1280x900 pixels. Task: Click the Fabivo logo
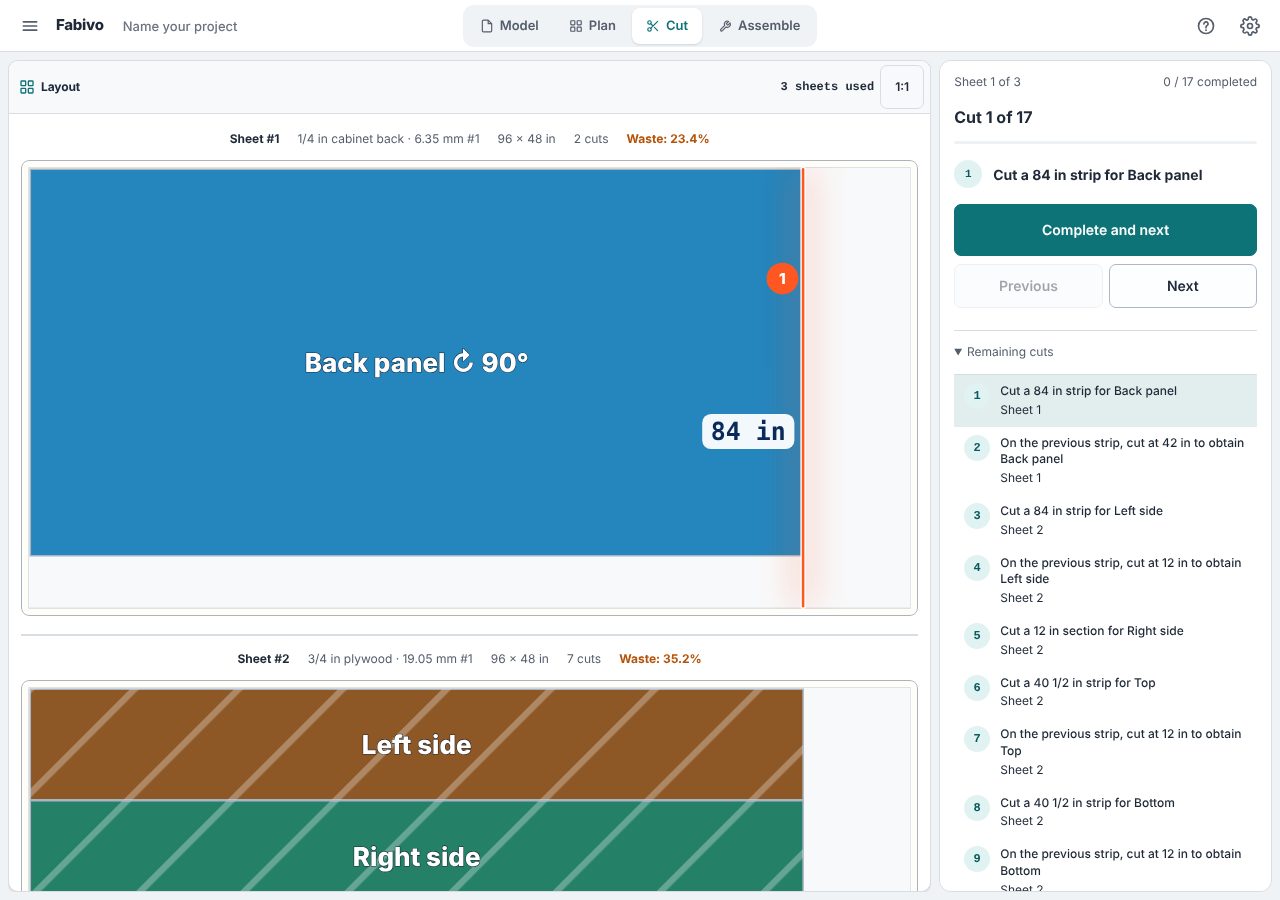click(80, 25)
